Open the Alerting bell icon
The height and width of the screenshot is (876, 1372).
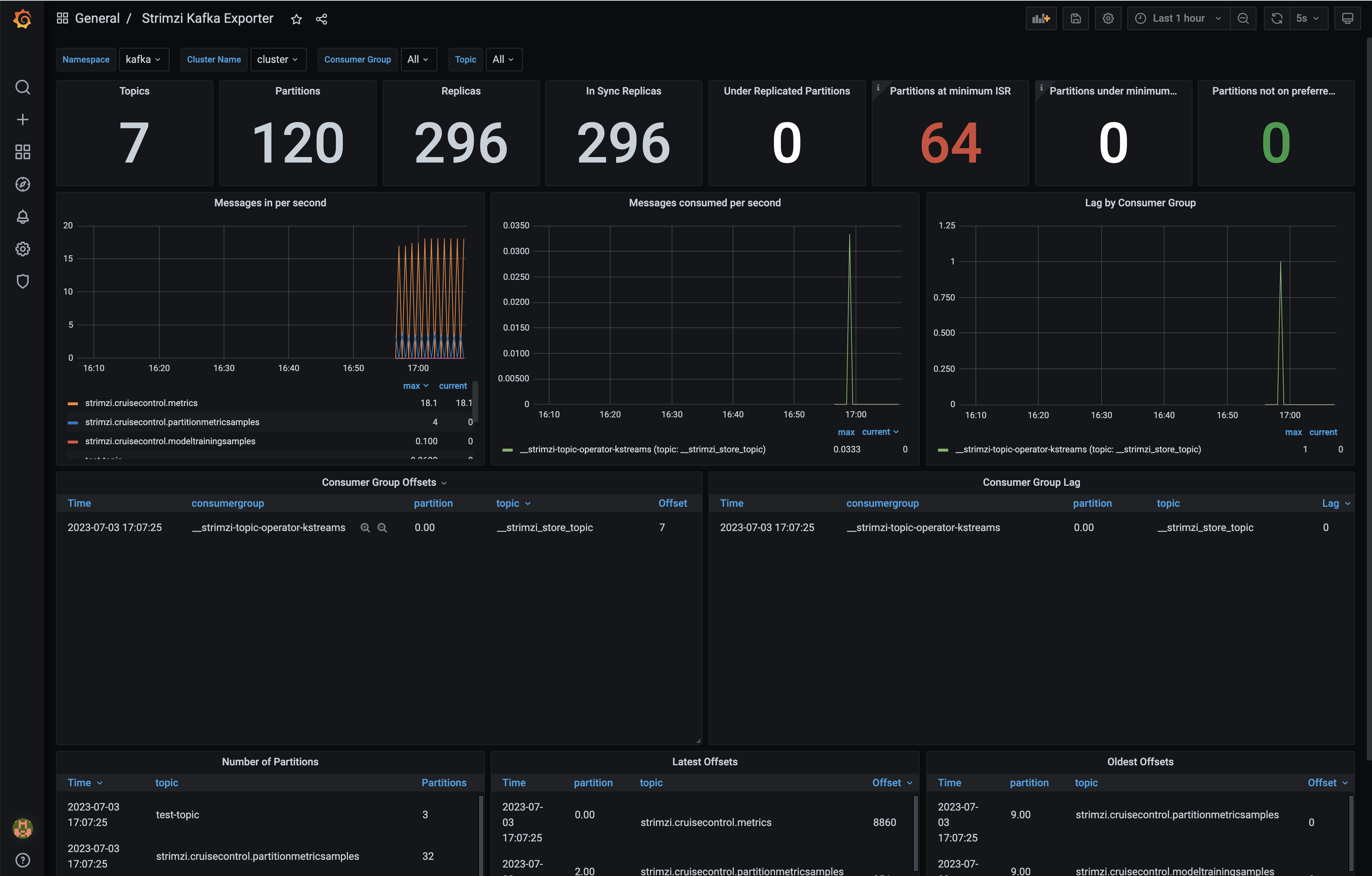(22, 217)
